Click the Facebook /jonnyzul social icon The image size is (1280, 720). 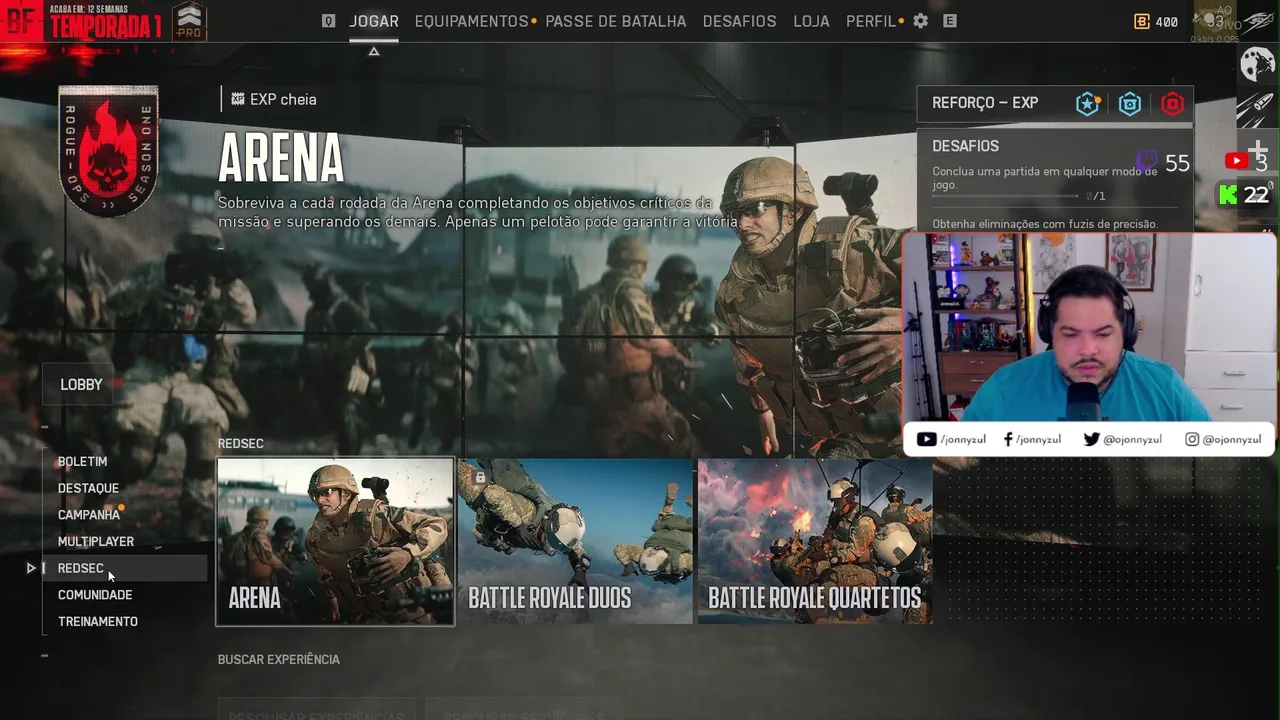click(1007, 439)
